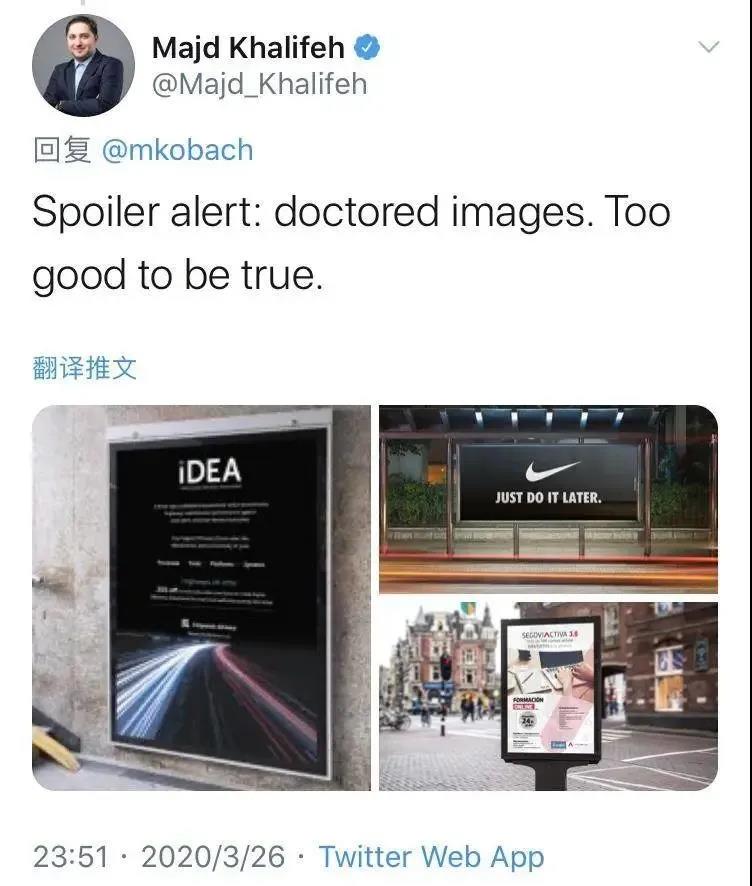
Task: View the iDEA poster image
Action: [202, 598]
